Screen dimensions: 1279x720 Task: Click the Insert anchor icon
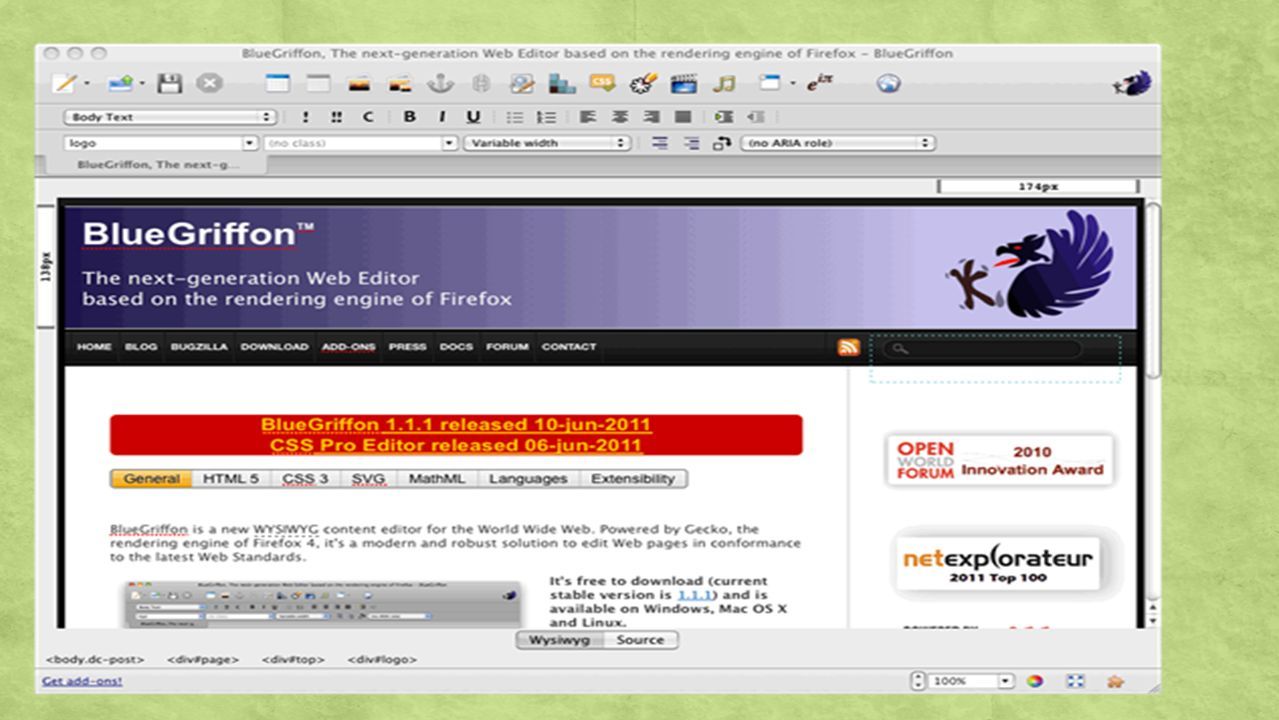pos(441,84)
